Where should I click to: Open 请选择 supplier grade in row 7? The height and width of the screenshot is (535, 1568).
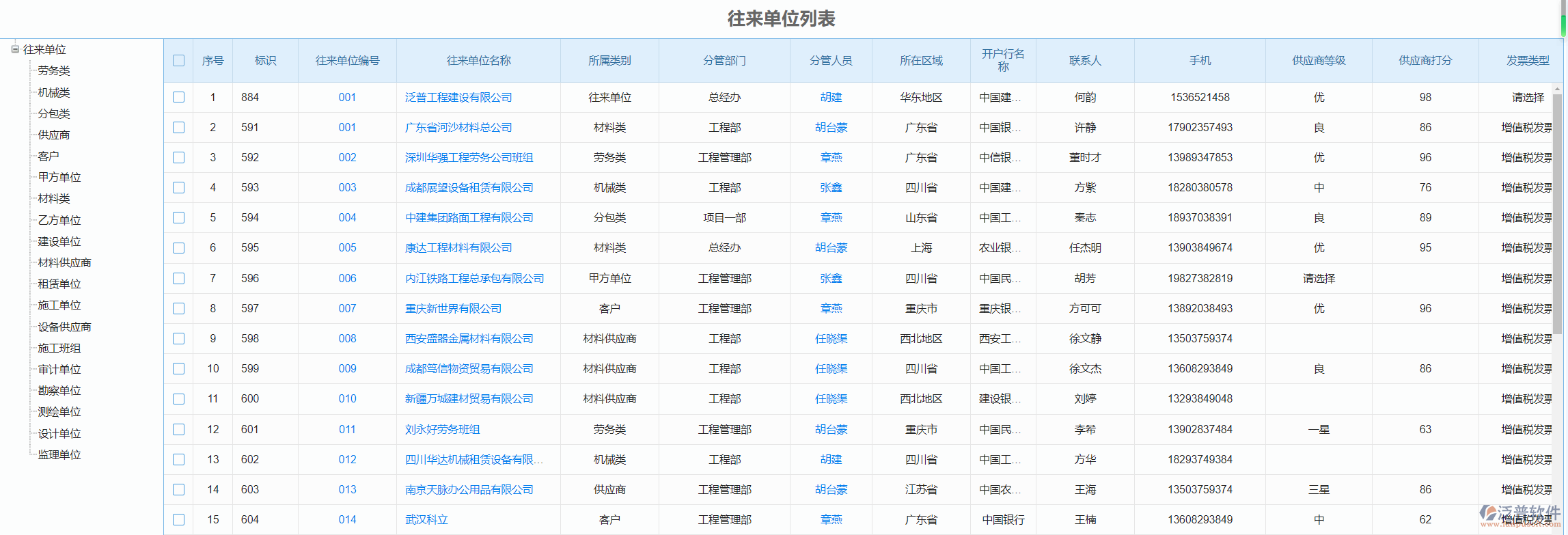pyautogui.click(x=1318, y=279)
